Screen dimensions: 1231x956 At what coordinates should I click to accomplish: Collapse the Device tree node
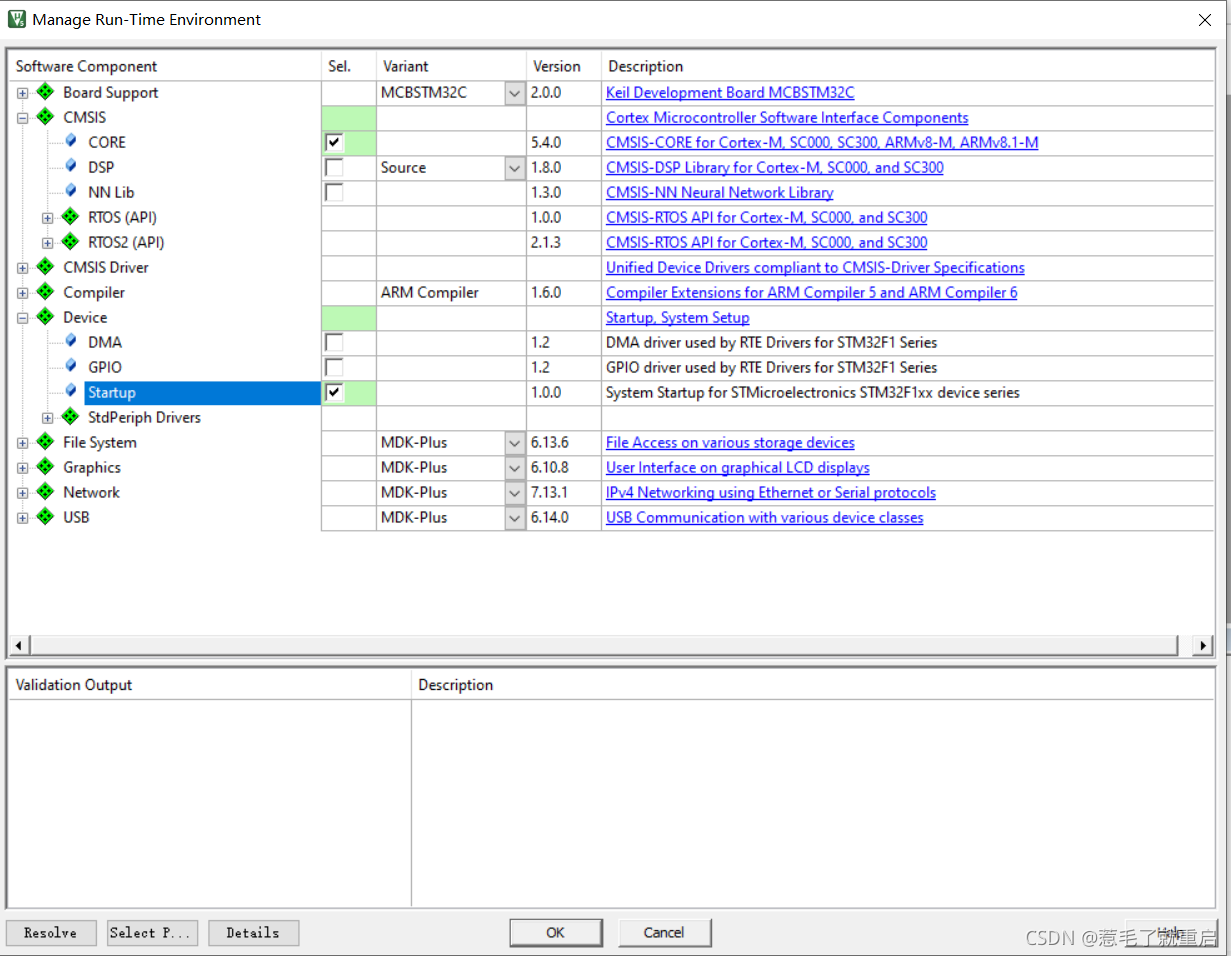click(22, 318)
